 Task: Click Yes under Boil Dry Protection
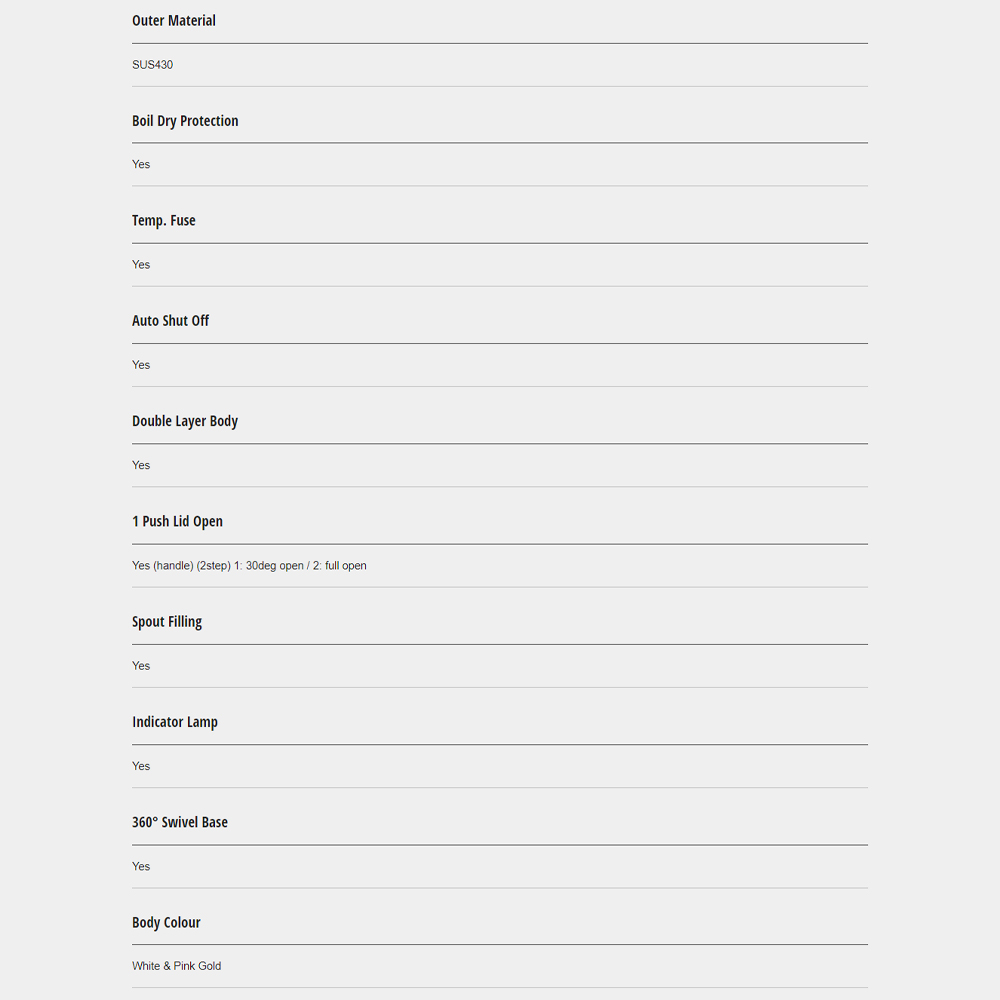[x=141, y=164]
